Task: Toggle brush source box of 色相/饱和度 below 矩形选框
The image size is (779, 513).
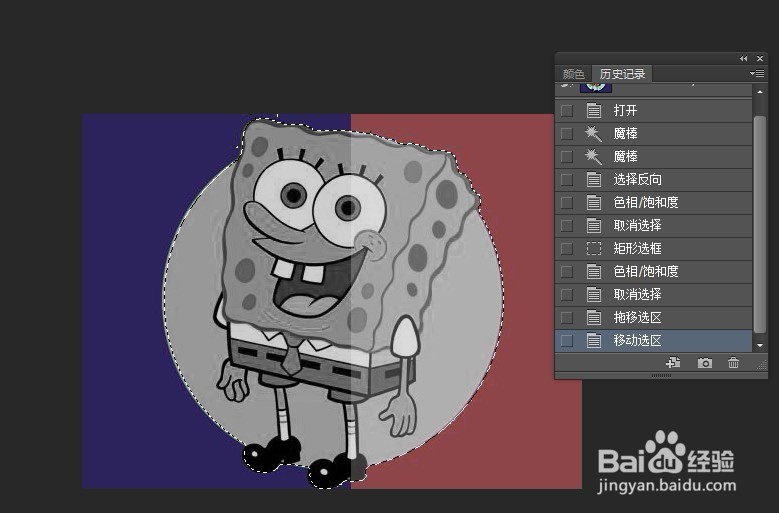Action: (x=567, y=271)
